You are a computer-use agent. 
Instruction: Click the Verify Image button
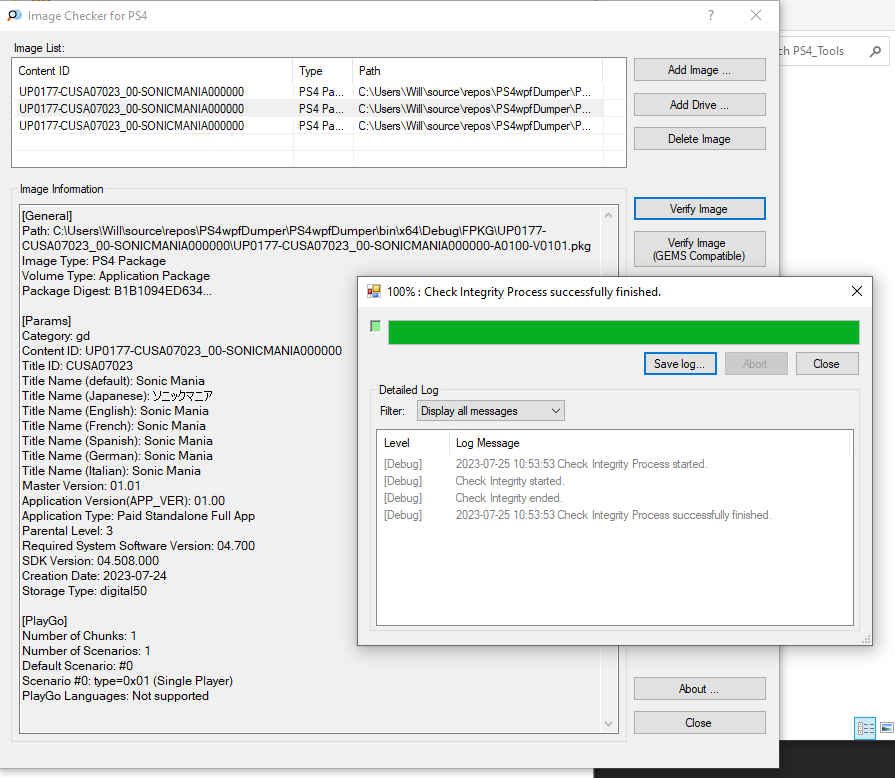point(699,209)
